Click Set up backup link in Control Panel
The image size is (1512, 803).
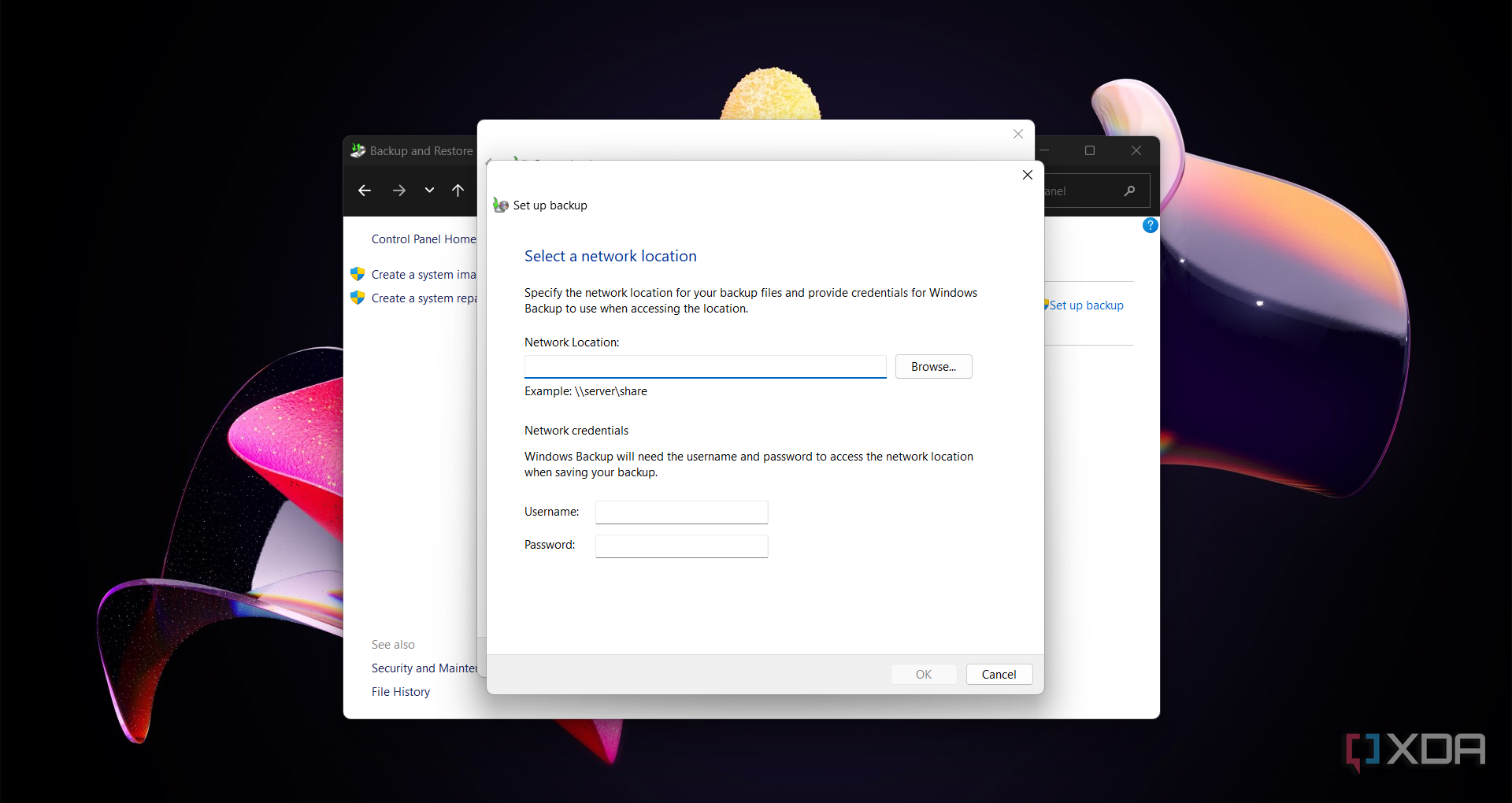click(1086, 305)
